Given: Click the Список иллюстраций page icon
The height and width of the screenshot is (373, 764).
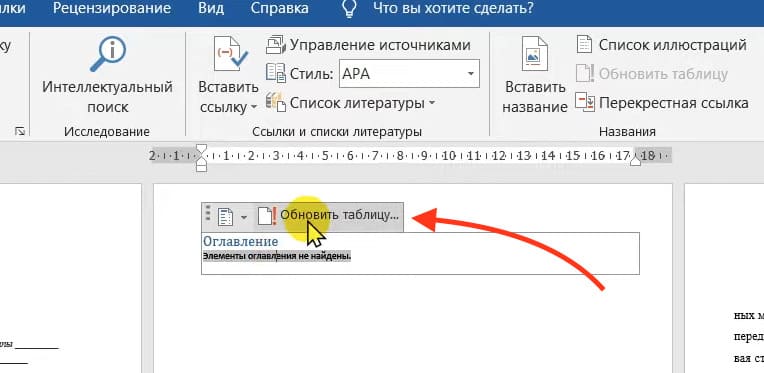Looking at the screenshot, I should pos(584,44).
